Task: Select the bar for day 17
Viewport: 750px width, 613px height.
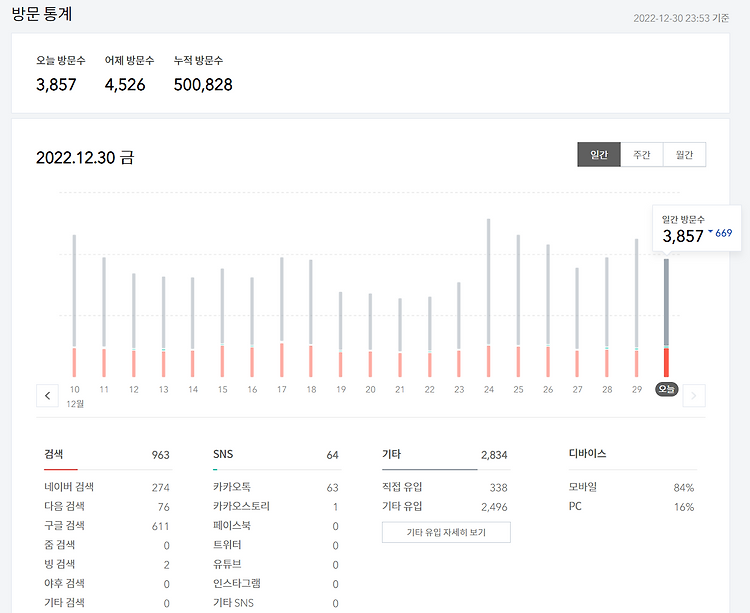Action: pos(282,317)
